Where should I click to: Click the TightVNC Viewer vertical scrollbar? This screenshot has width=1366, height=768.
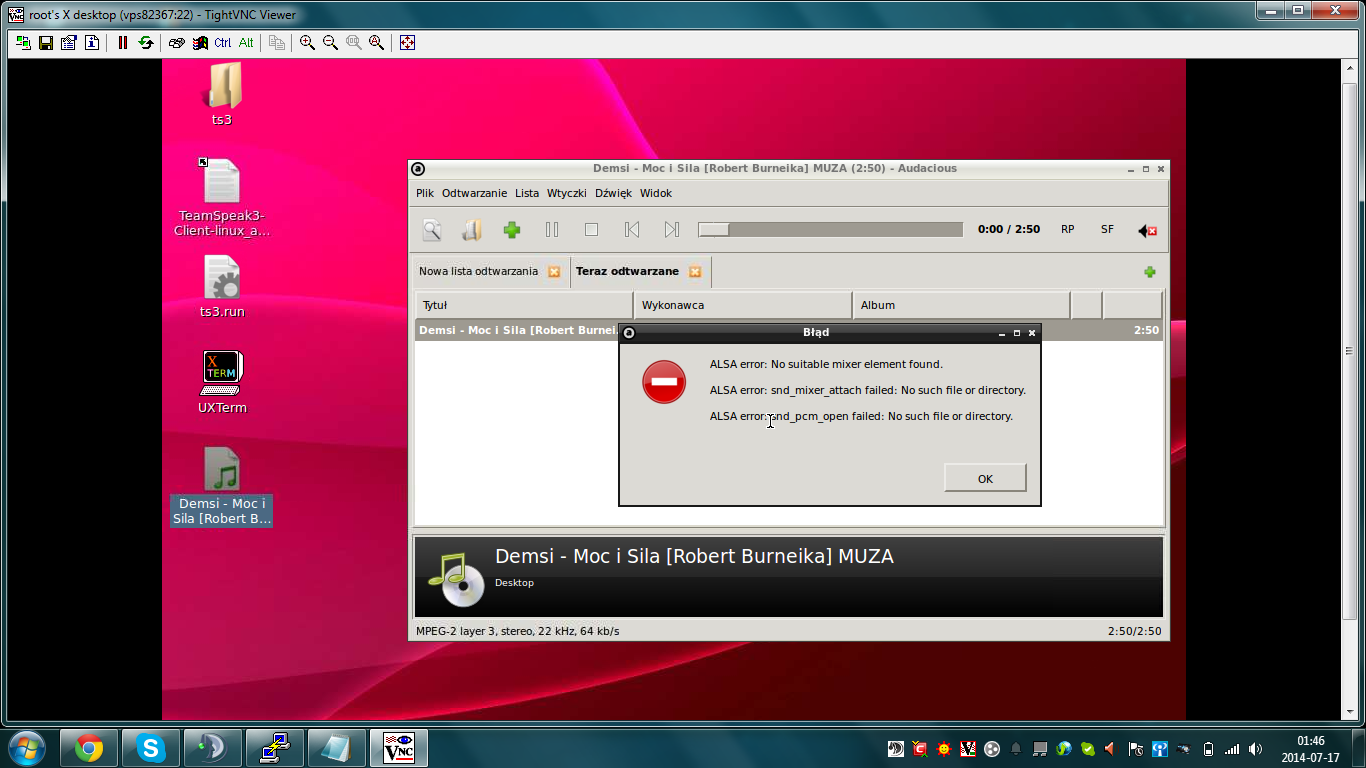tap(1349, 390)
